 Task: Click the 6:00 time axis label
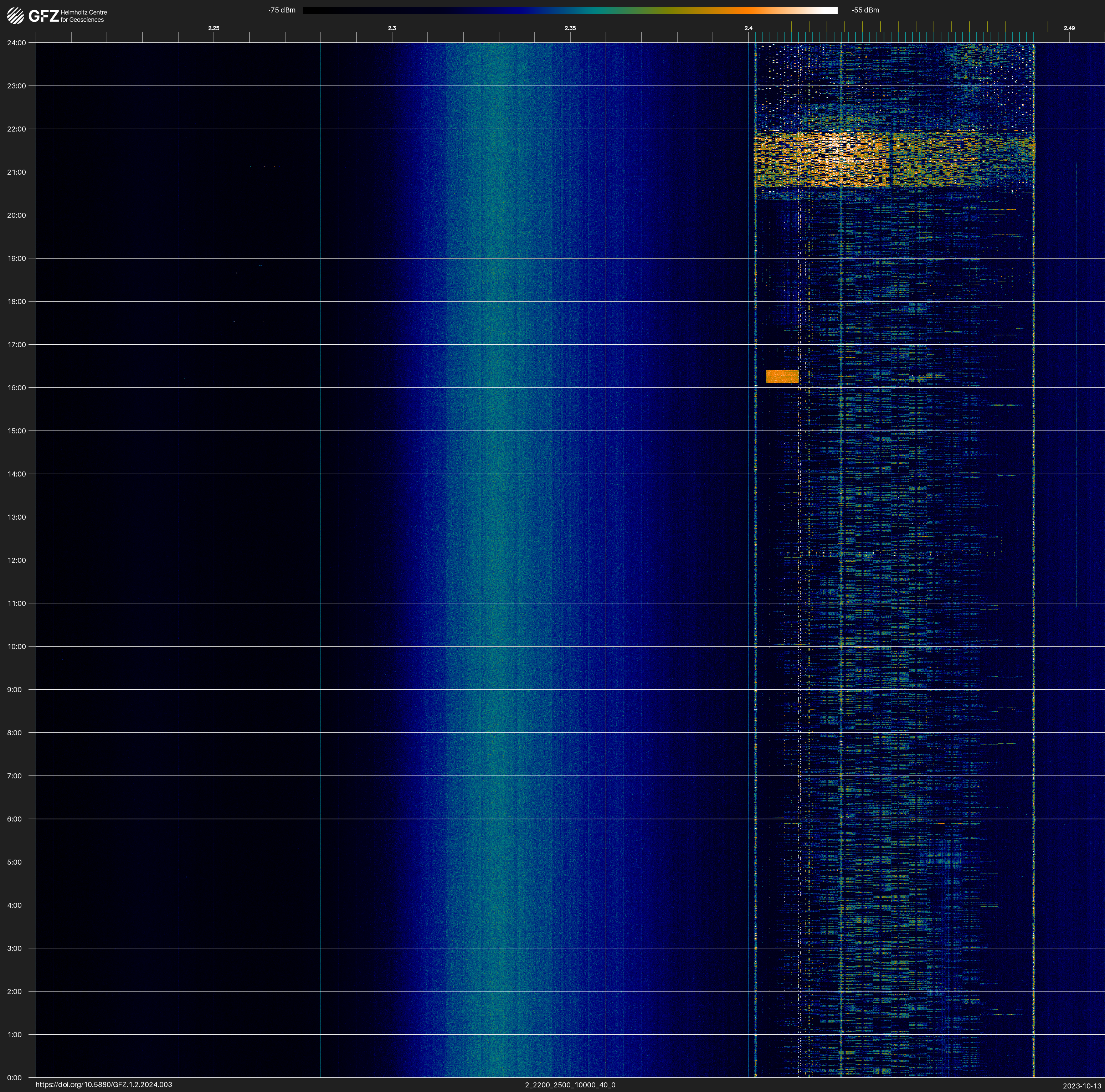[14, 819]
